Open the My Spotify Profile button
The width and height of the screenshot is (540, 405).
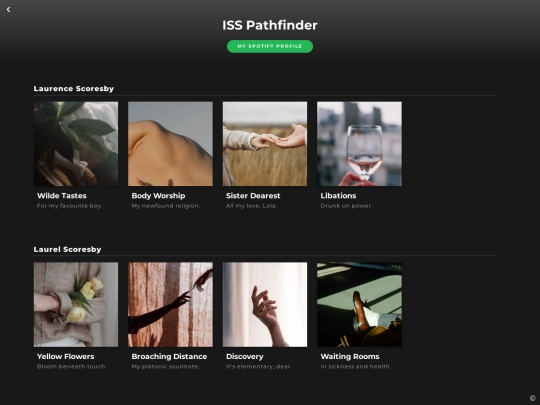[270, 46]
